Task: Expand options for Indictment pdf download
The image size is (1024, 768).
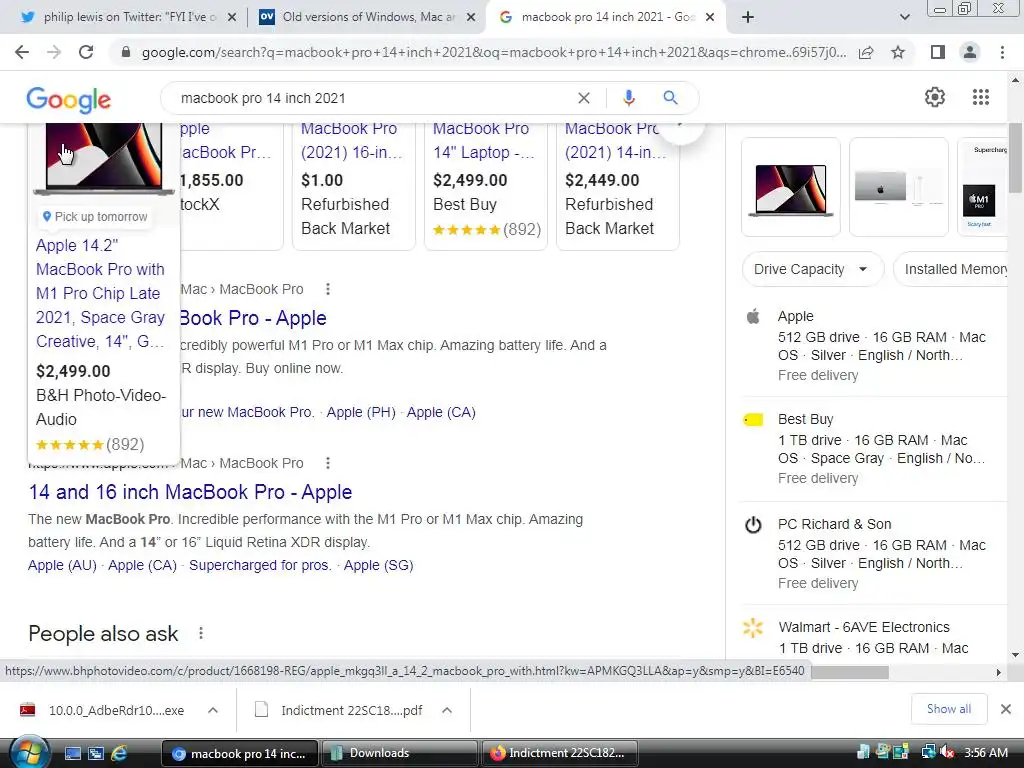Action: point(447,710)
